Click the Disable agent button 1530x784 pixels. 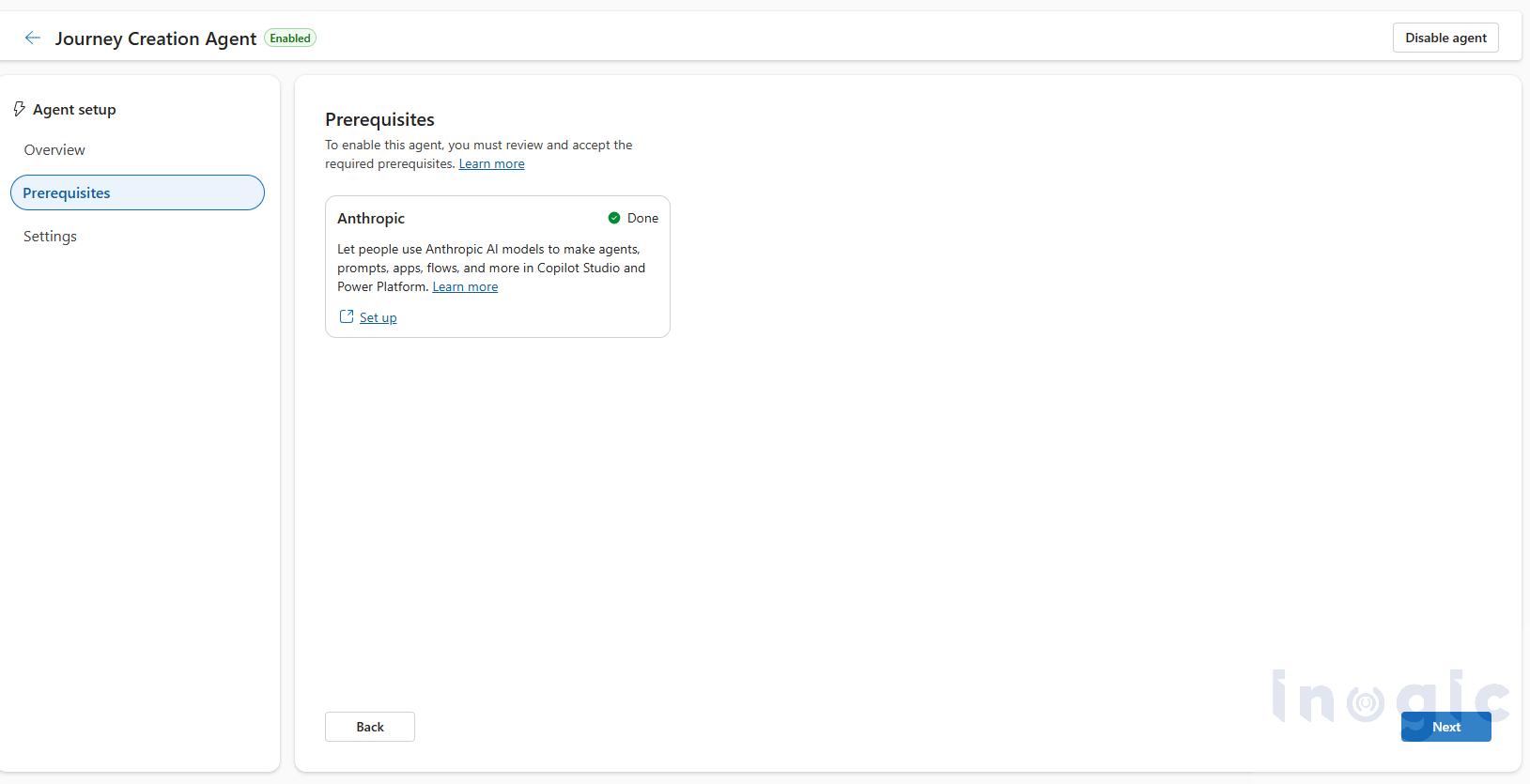coord(1445,38)
